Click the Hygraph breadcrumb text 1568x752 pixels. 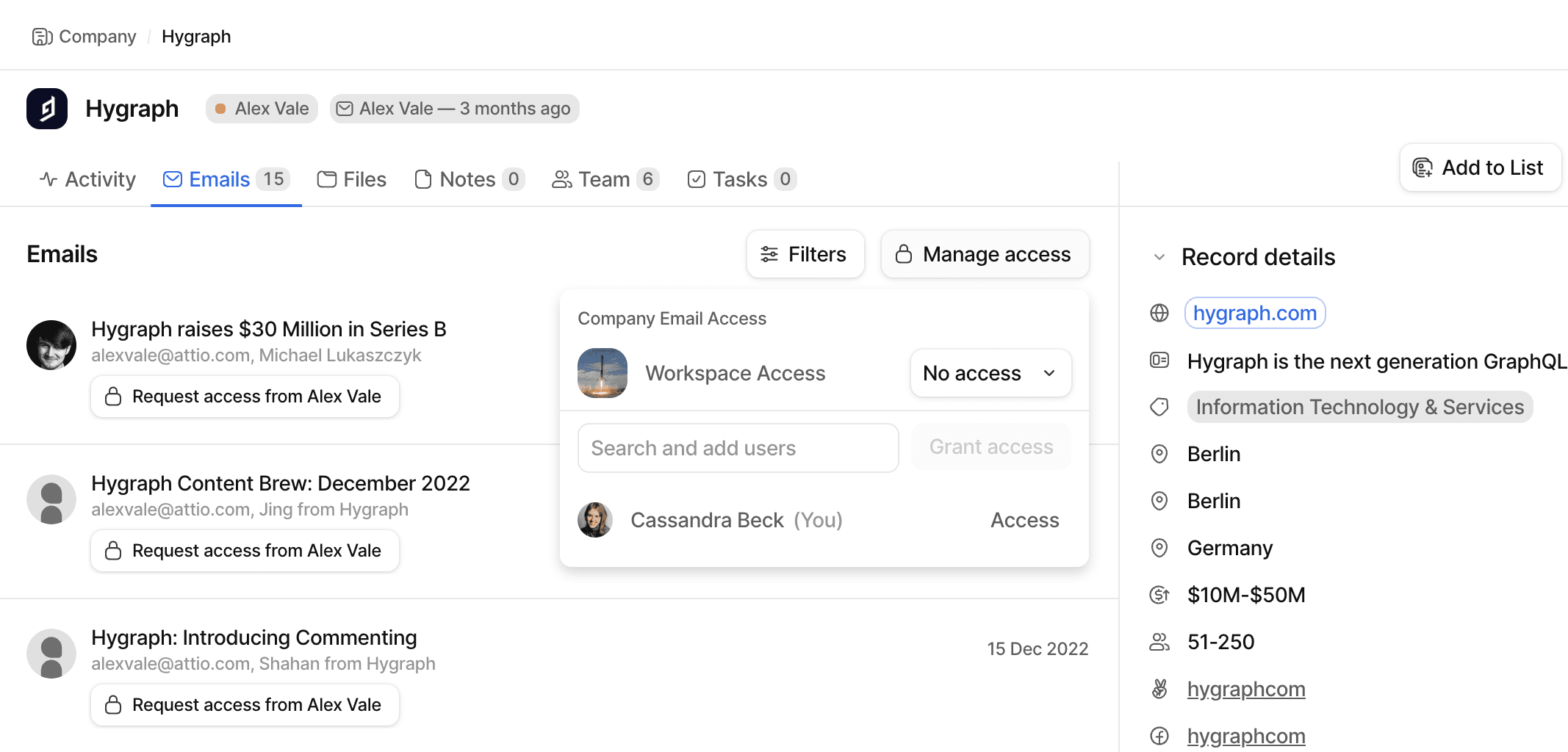click(196, 37)
